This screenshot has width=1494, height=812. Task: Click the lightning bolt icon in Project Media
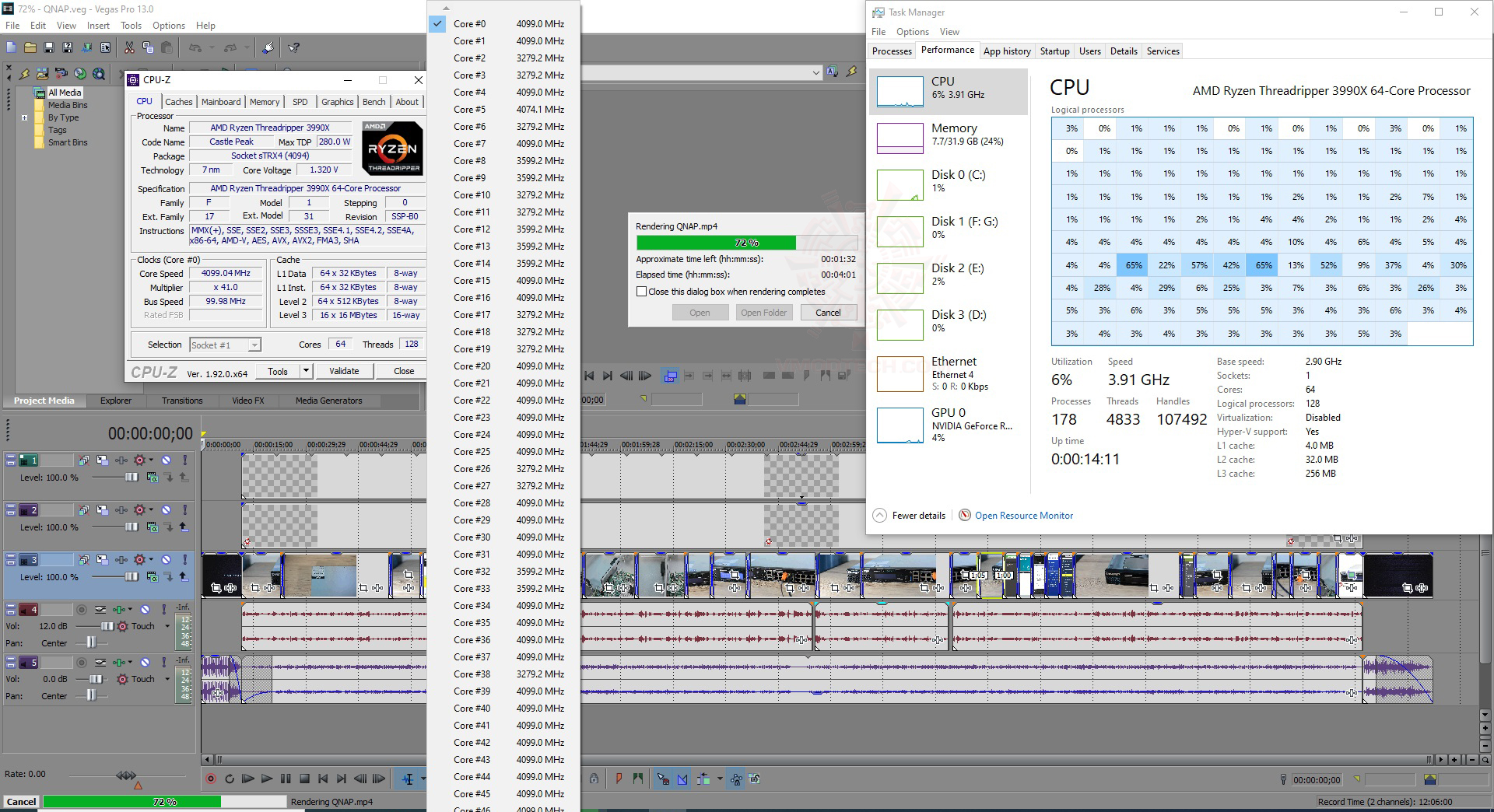tap(24, 74)
